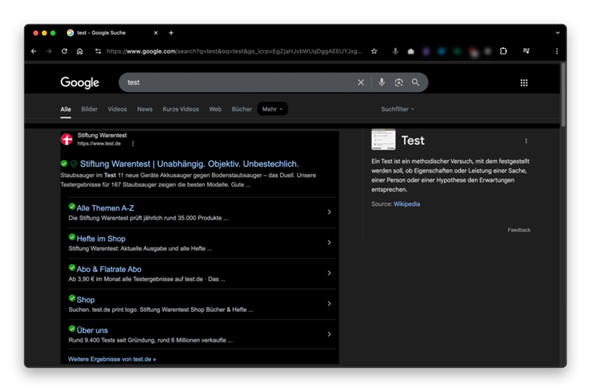590x391 pixels.
Task: Click the magnifying glass search button
Action: (x=415, y=82)
